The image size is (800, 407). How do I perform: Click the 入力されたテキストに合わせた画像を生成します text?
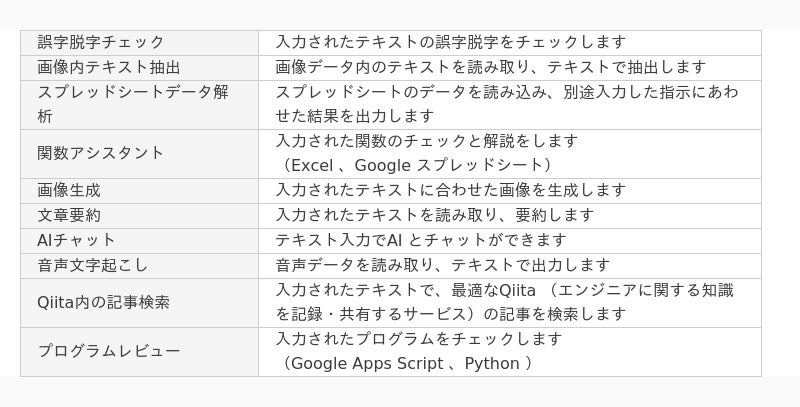[x=451, y=191]
